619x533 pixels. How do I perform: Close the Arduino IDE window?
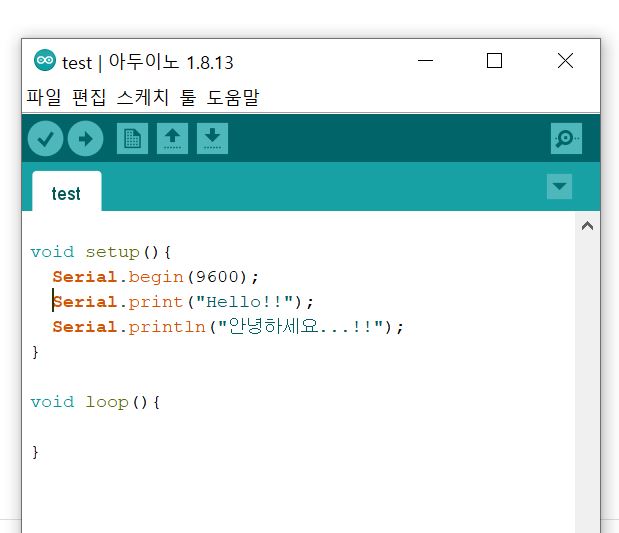565,61
